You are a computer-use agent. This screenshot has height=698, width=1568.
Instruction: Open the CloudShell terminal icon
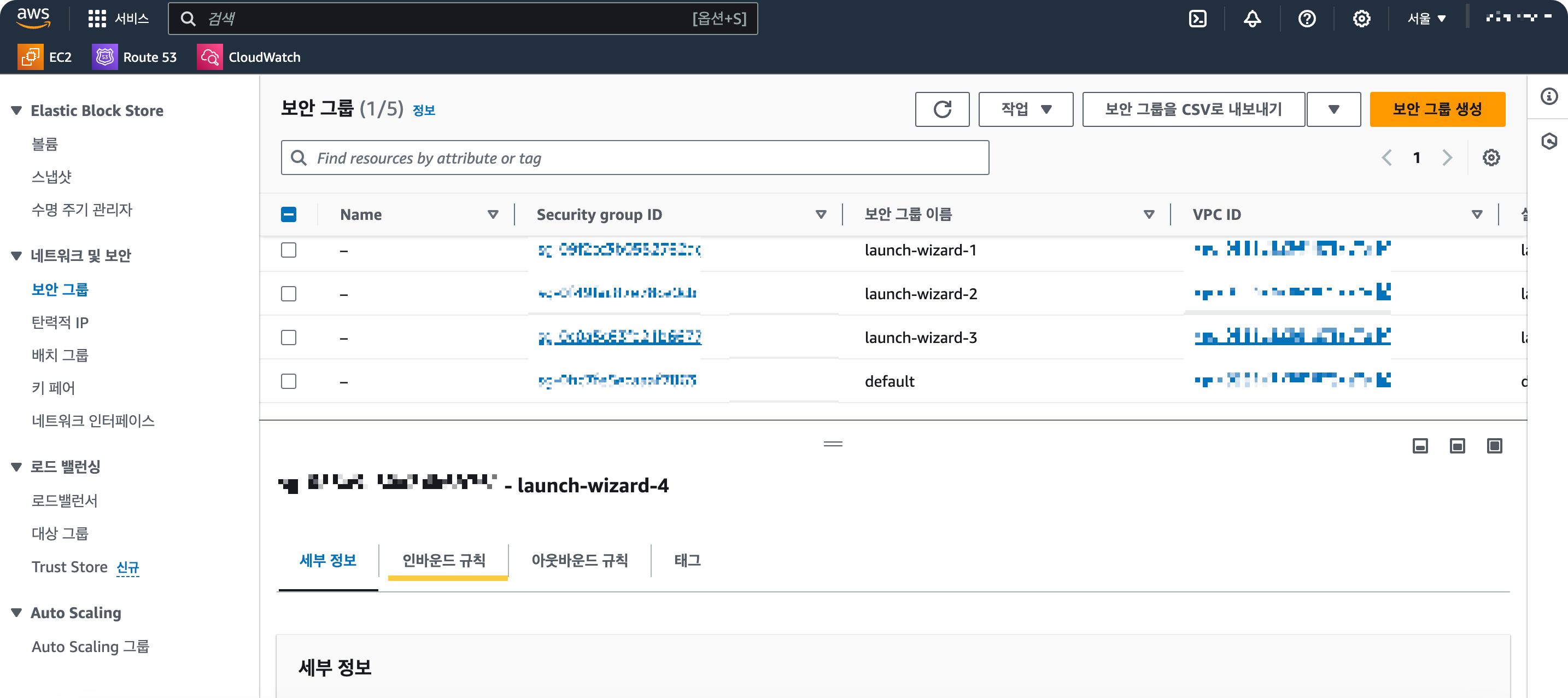click(x=1197, y=19)
